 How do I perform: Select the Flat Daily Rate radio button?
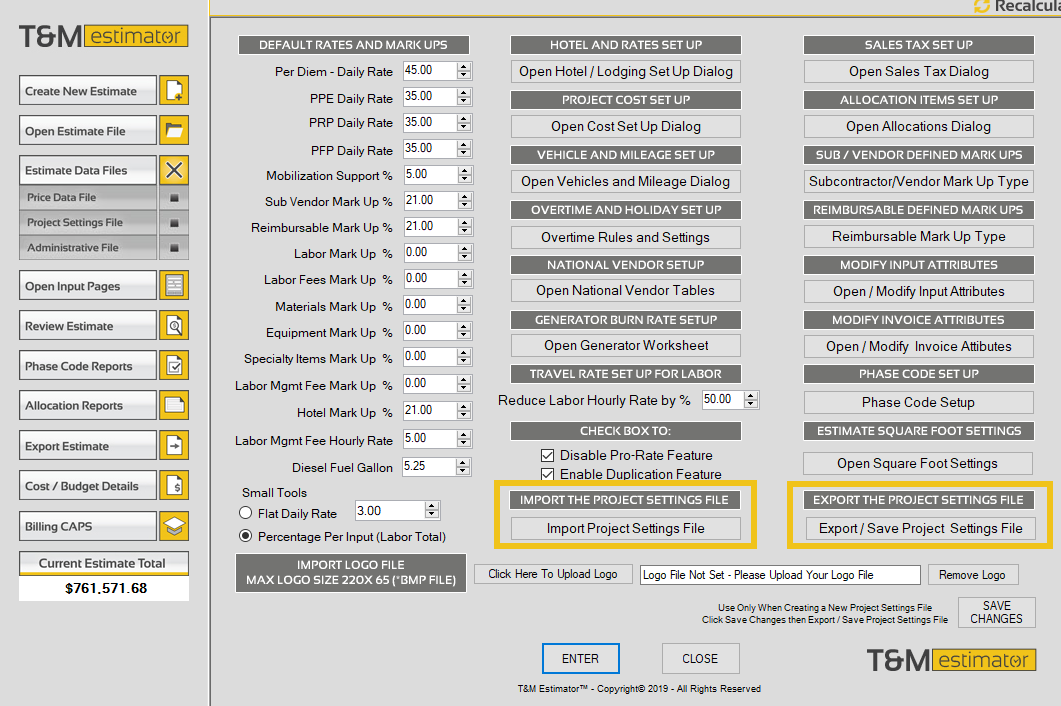point(246,513)
